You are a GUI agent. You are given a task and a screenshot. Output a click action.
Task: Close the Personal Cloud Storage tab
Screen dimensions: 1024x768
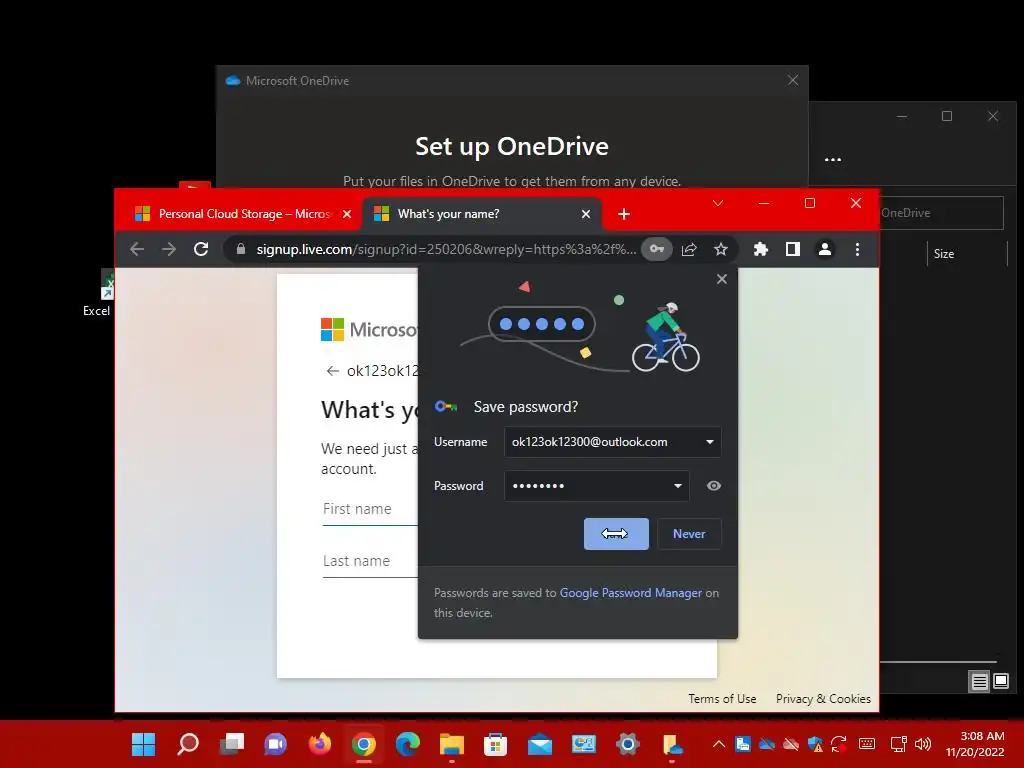coord(347,214)
